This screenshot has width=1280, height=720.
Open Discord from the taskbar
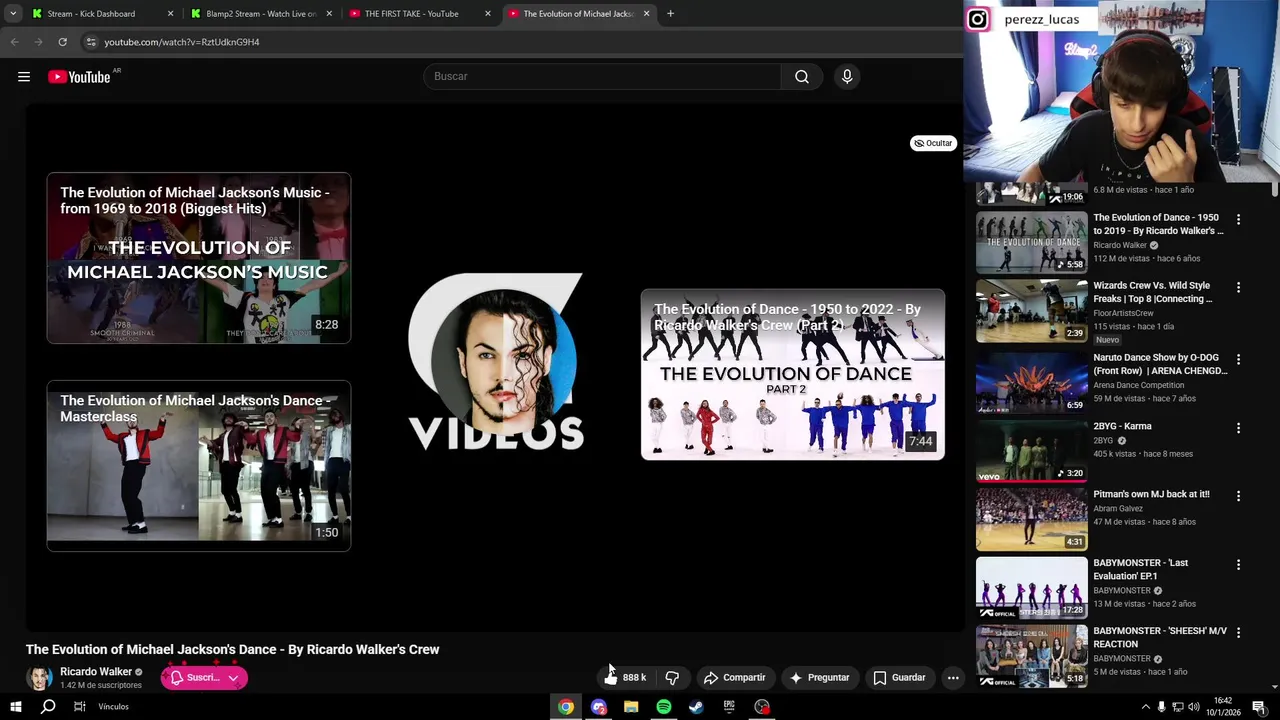[x=599, y=707]
